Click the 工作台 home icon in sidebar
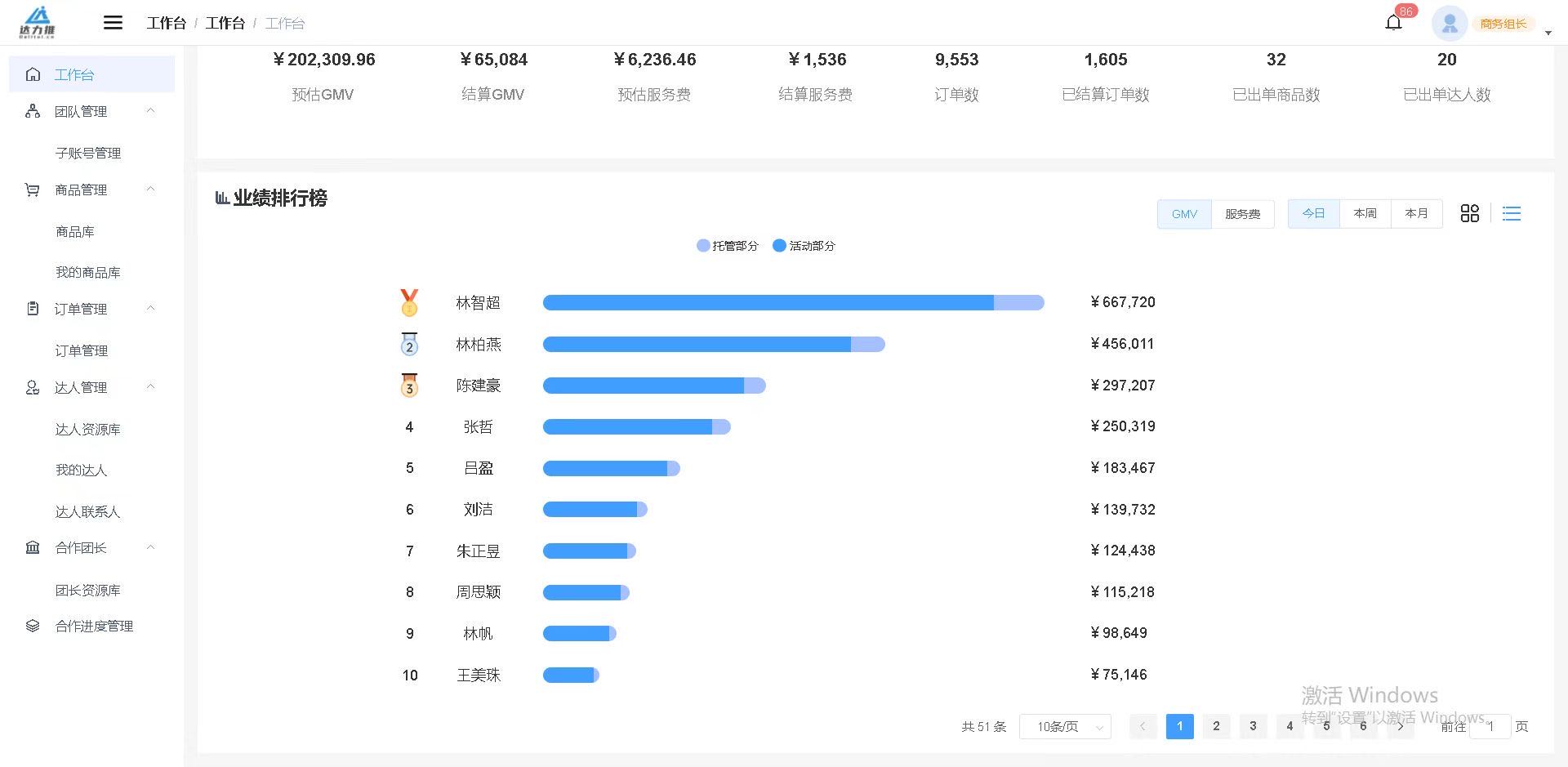The height and width of the screenshot is (767, 1568). coord(33,74)
